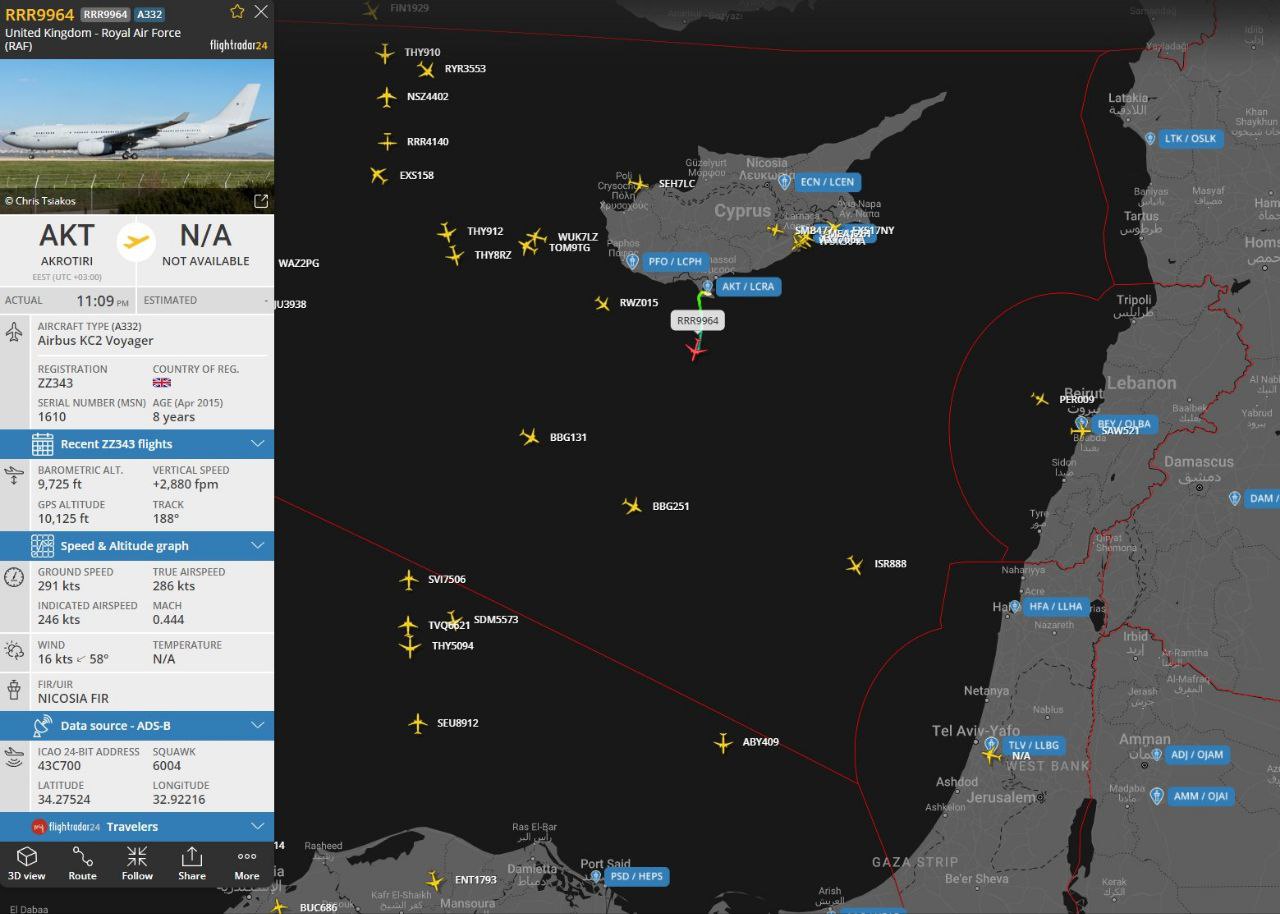
Task: Click the Voyager aircraft photo thumbnail
Action: [x=137, y=123]
